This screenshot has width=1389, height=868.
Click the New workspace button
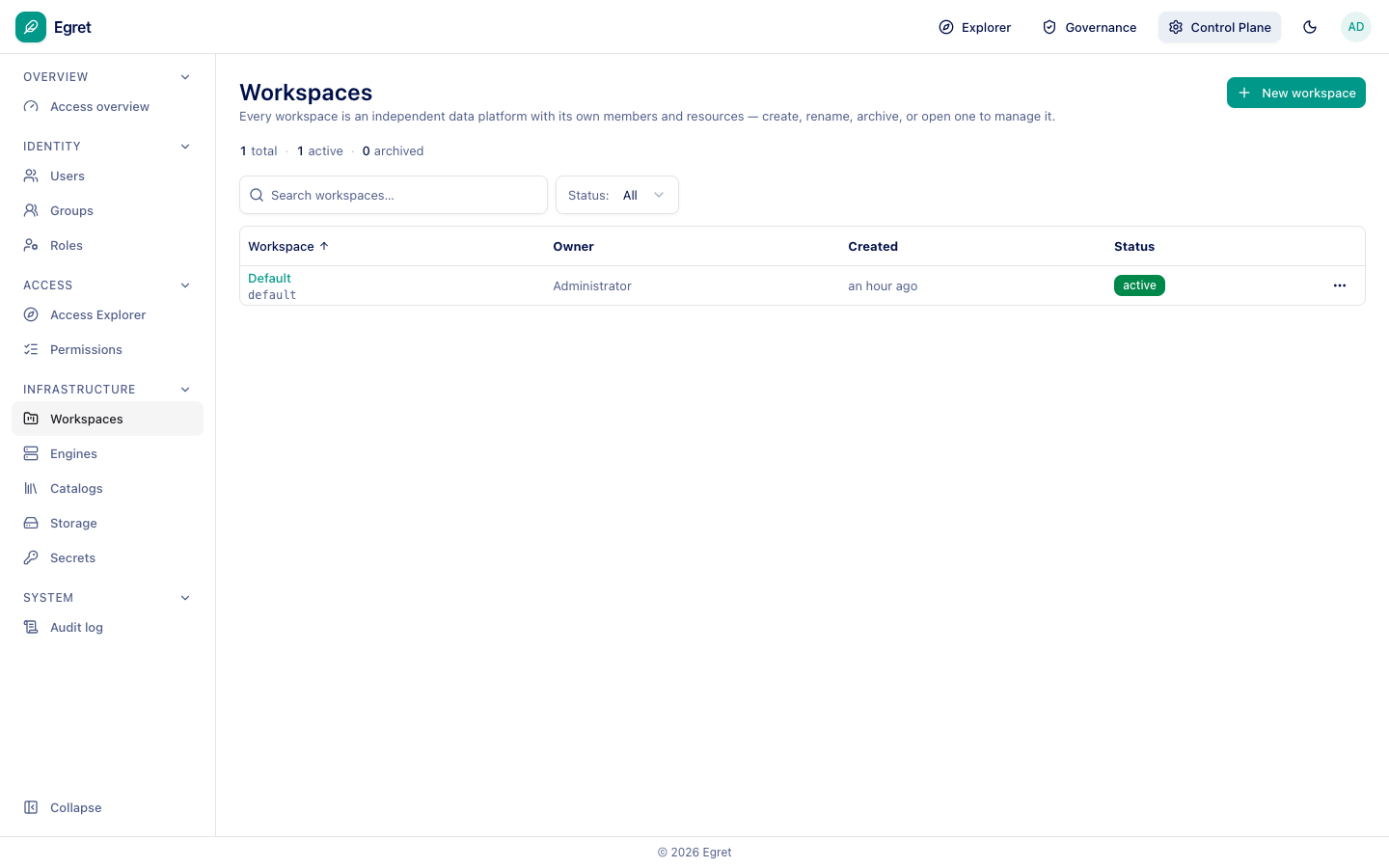tap(1296, 93)
